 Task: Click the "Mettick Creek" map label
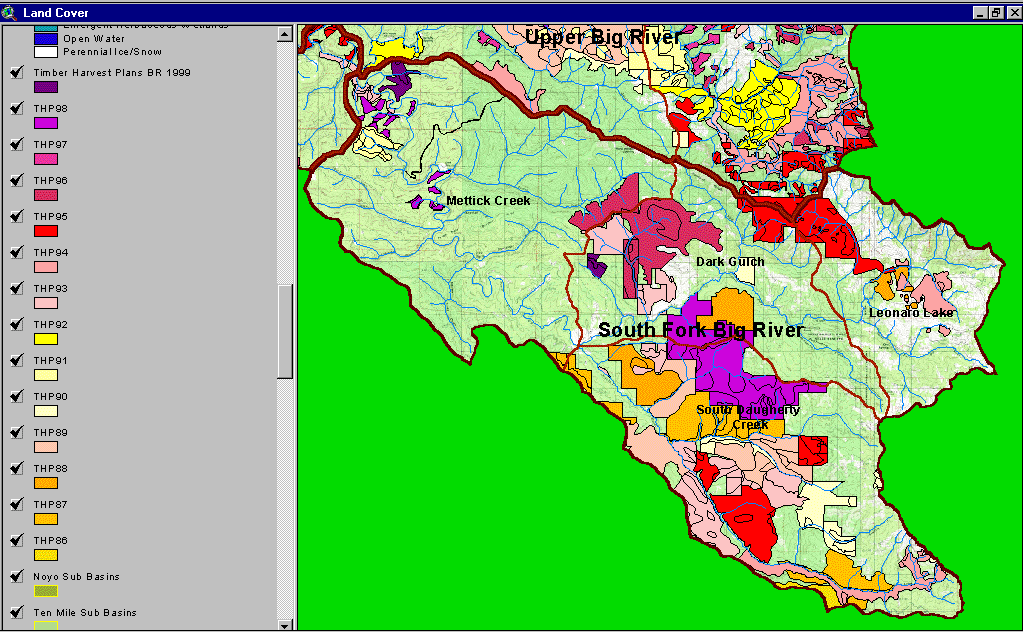click(488, 201)
